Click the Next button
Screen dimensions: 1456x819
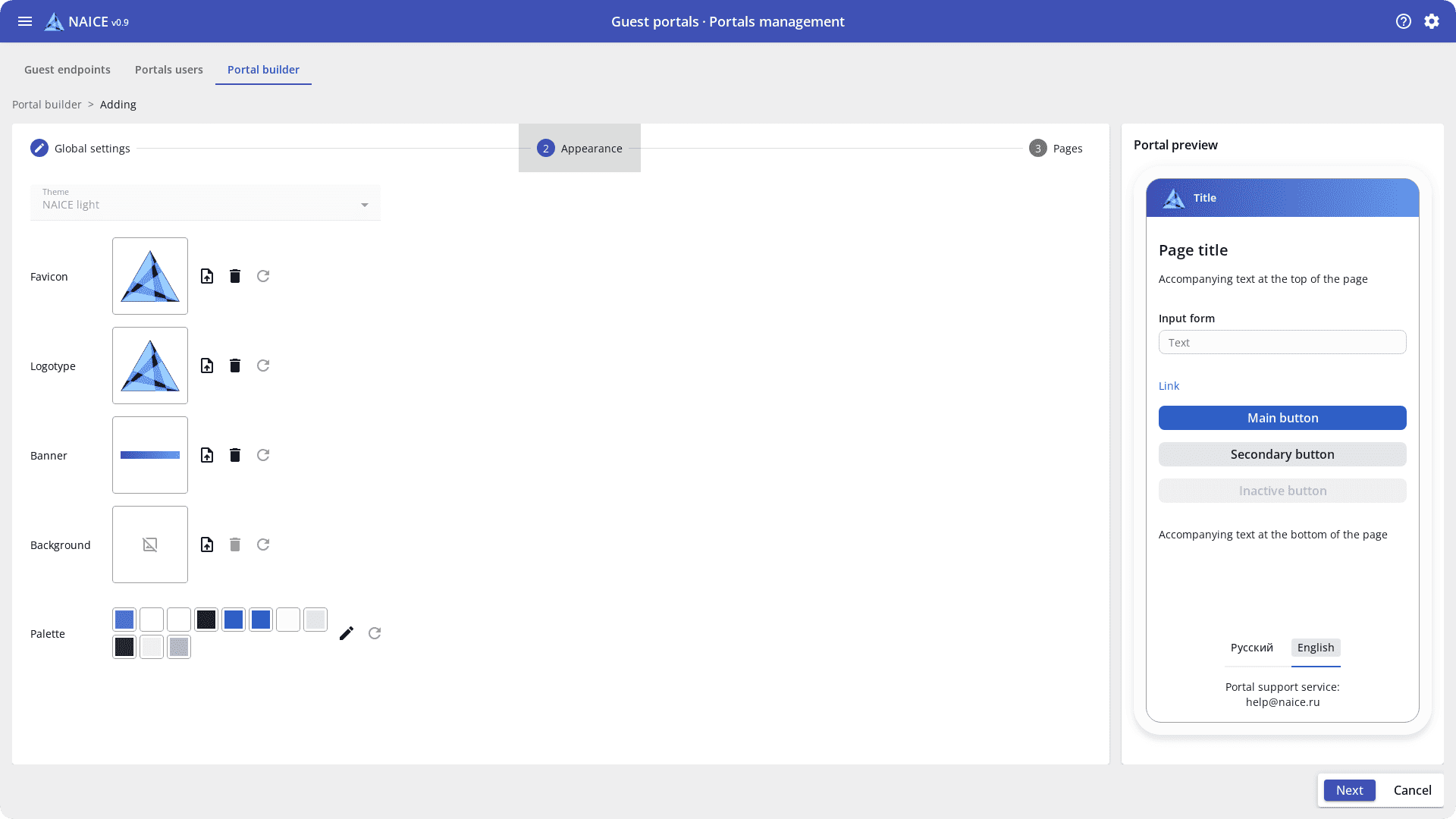pyautogui.click(x=1349, y=790)
